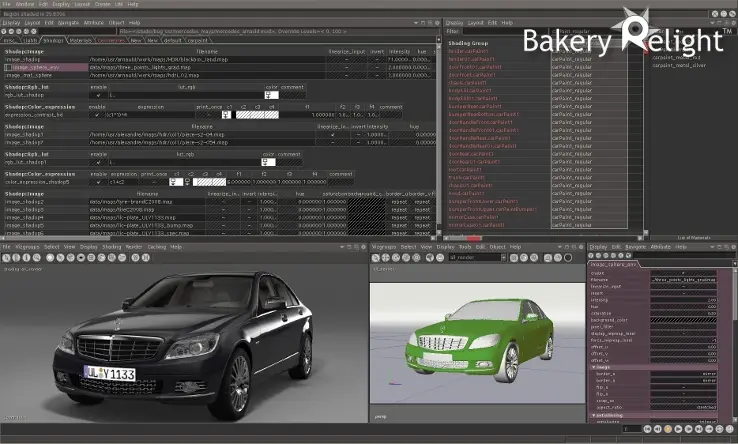738x444 pixels.
Task: Collapse the antialiasing section in attributes
Action: [594, 415]
